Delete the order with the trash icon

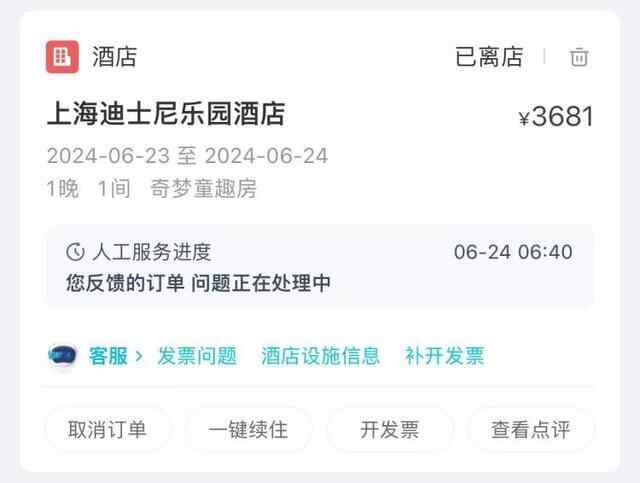[x=579, y=57]
